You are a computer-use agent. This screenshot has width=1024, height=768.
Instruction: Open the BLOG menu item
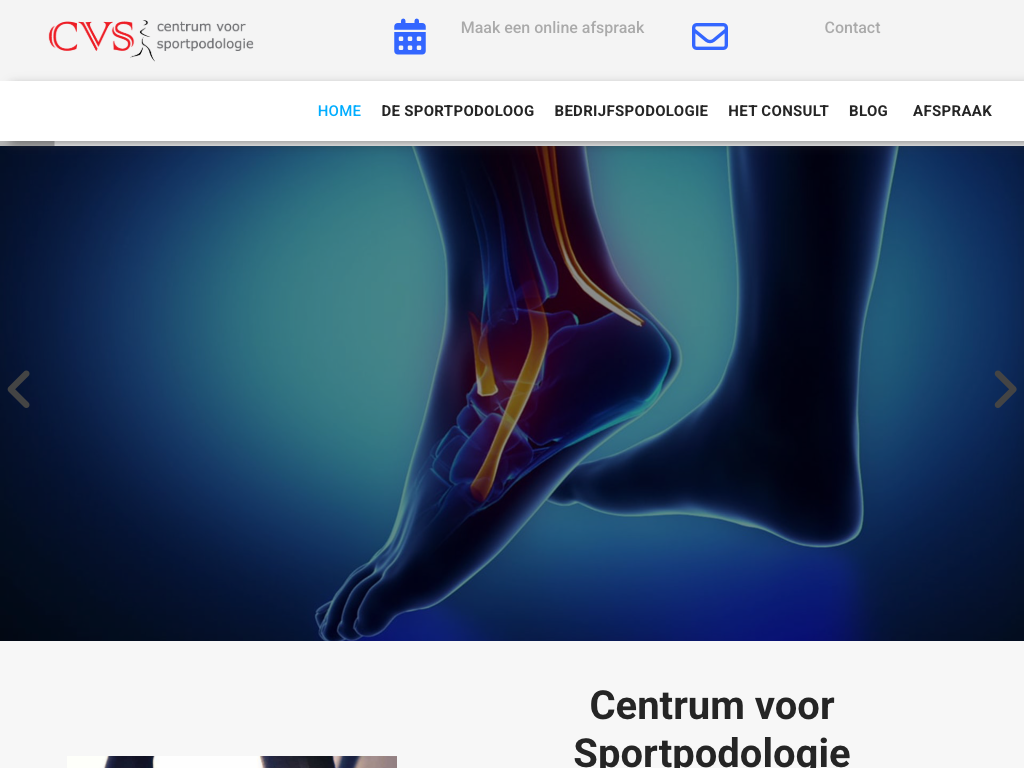point(868,111)
